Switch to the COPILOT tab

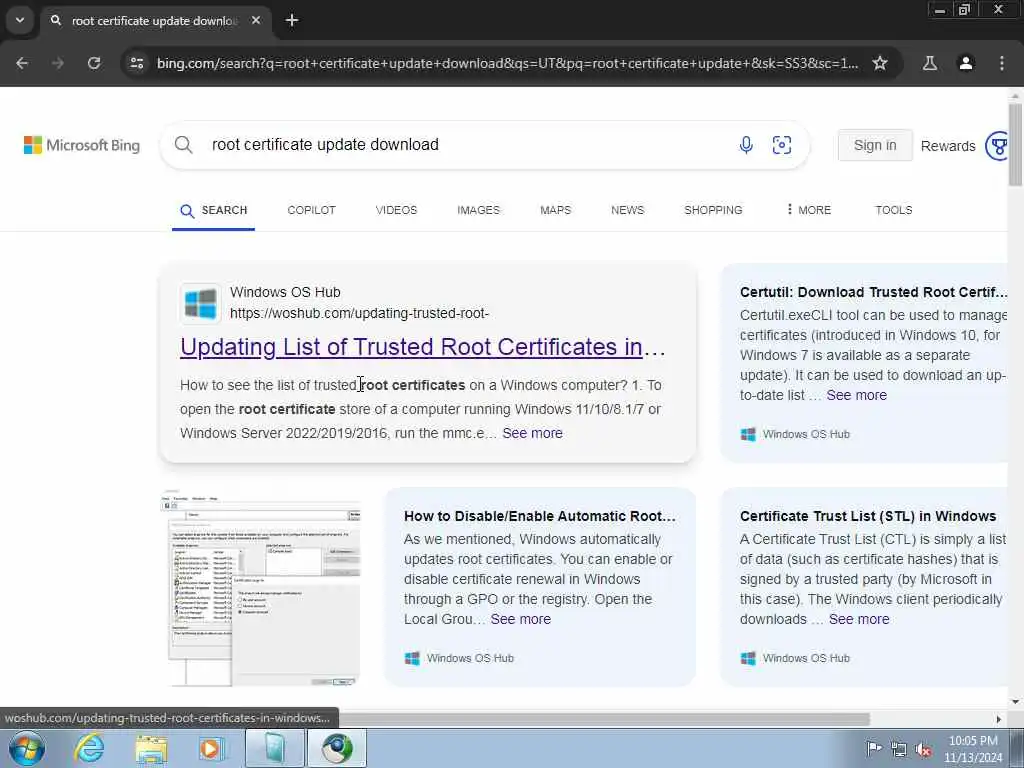(x=312, y=210)
